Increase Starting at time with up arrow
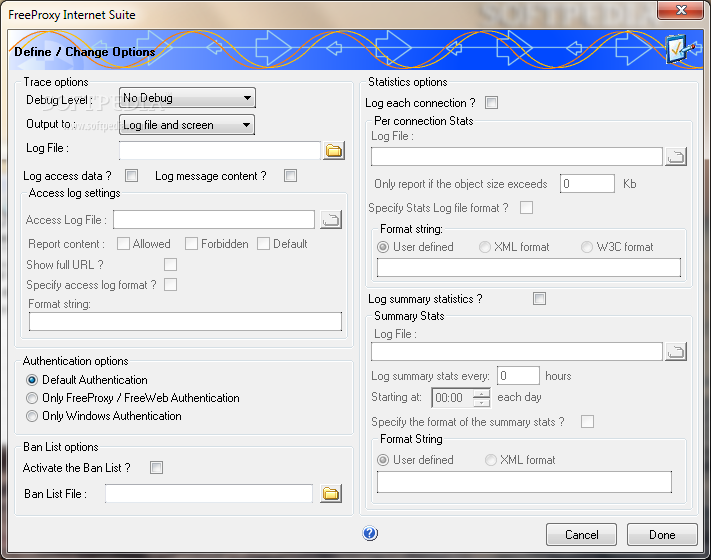 pyautogui.click(x=482, y=393)
